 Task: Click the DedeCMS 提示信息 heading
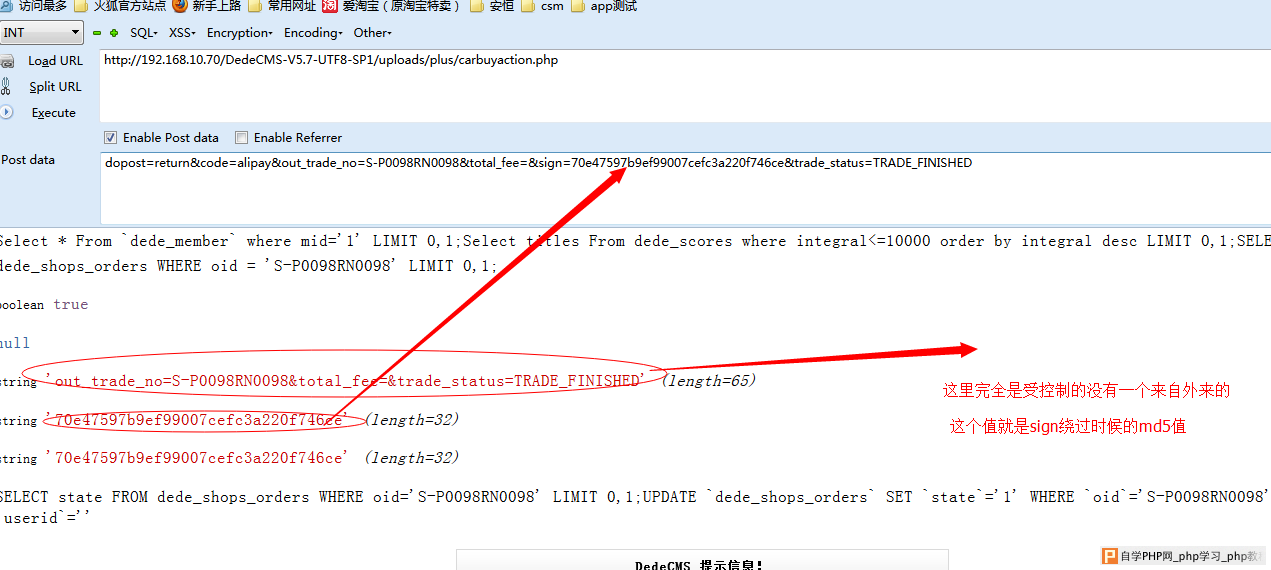point(699,565)
